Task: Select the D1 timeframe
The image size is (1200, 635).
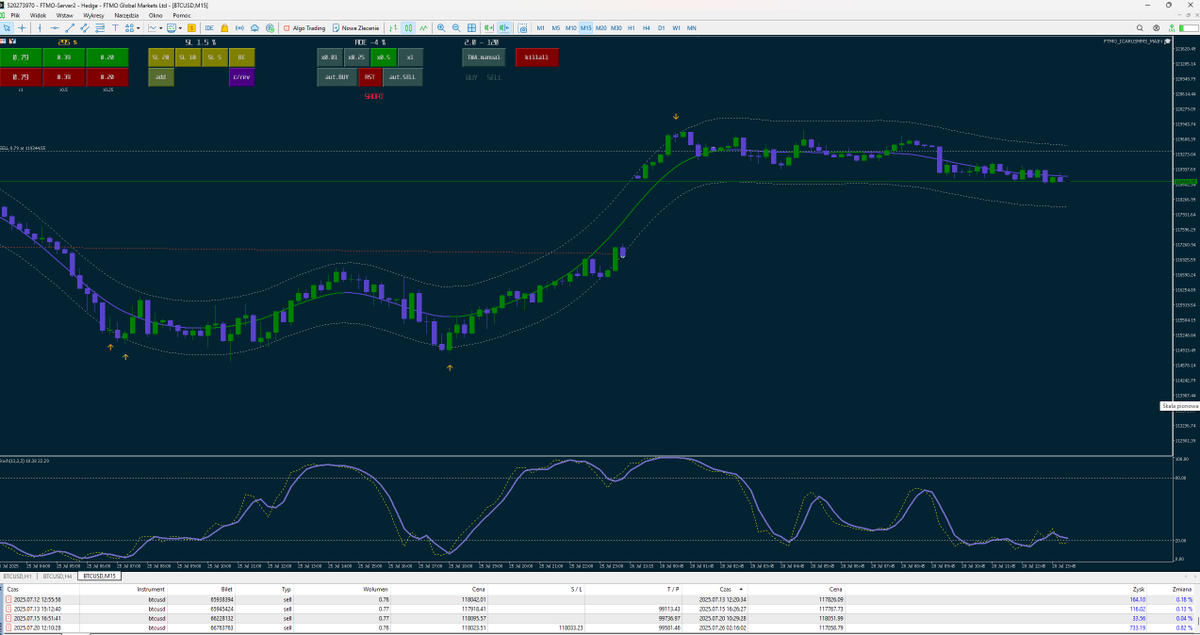Action: (662, 28)
